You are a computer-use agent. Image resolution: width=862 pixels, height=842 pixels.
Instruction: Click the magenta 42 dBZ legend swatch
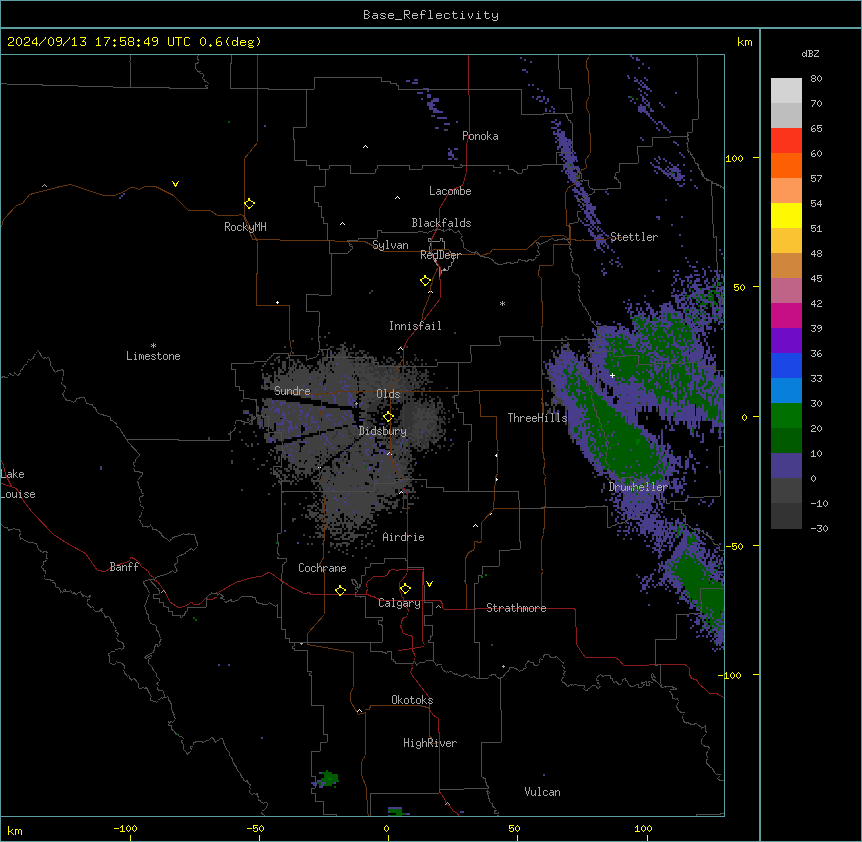(786, 315)
